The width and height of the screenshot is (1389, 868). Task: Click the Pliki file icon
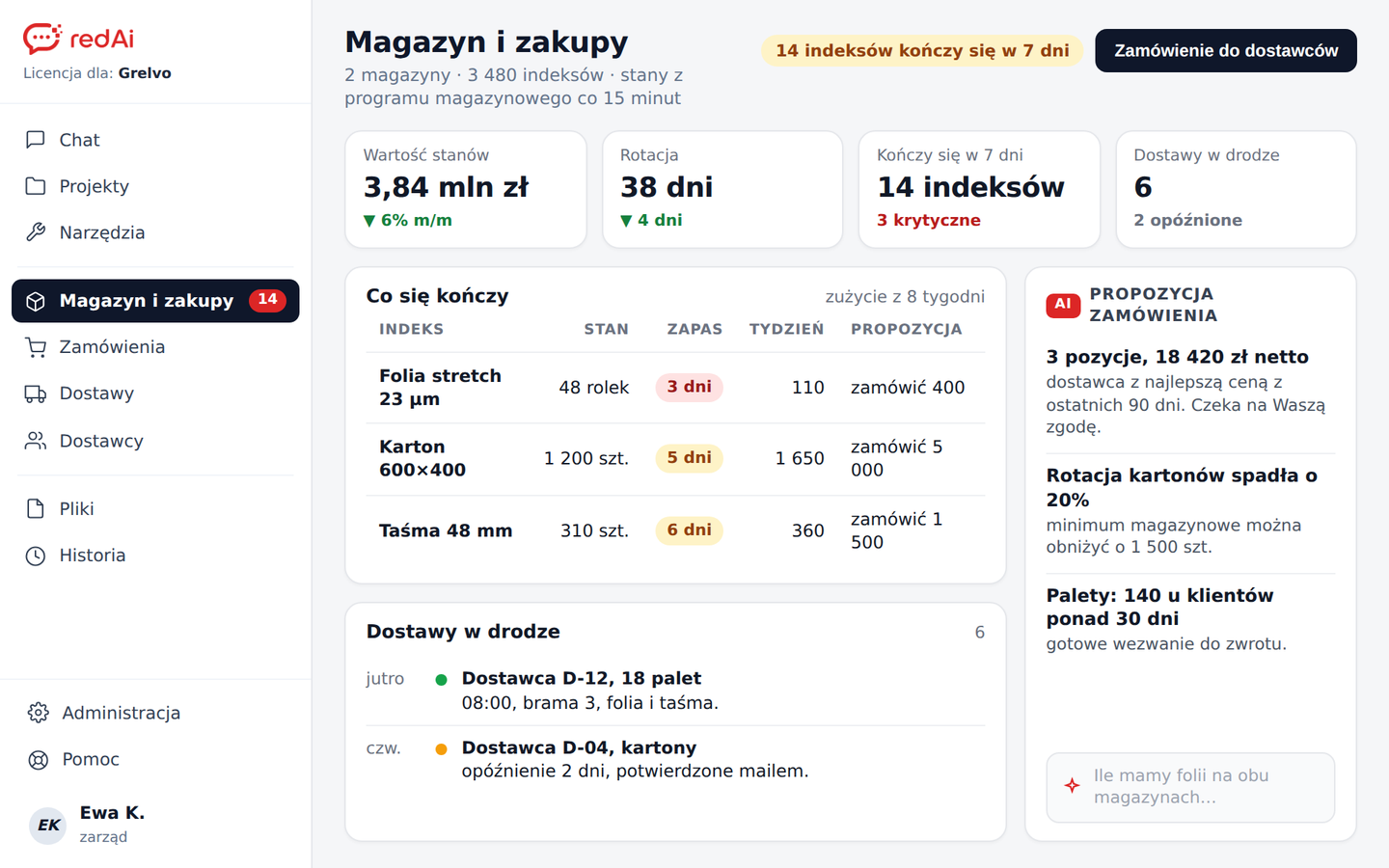pos(36,508)
